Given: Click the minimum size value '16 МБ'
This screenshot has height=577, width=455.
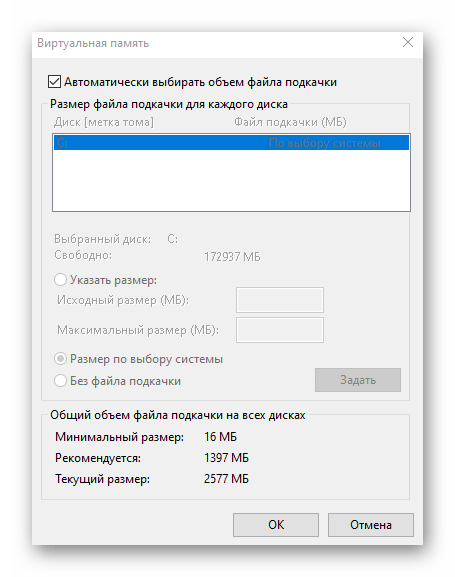Looking at the screenshot, I should pos(220,437).
